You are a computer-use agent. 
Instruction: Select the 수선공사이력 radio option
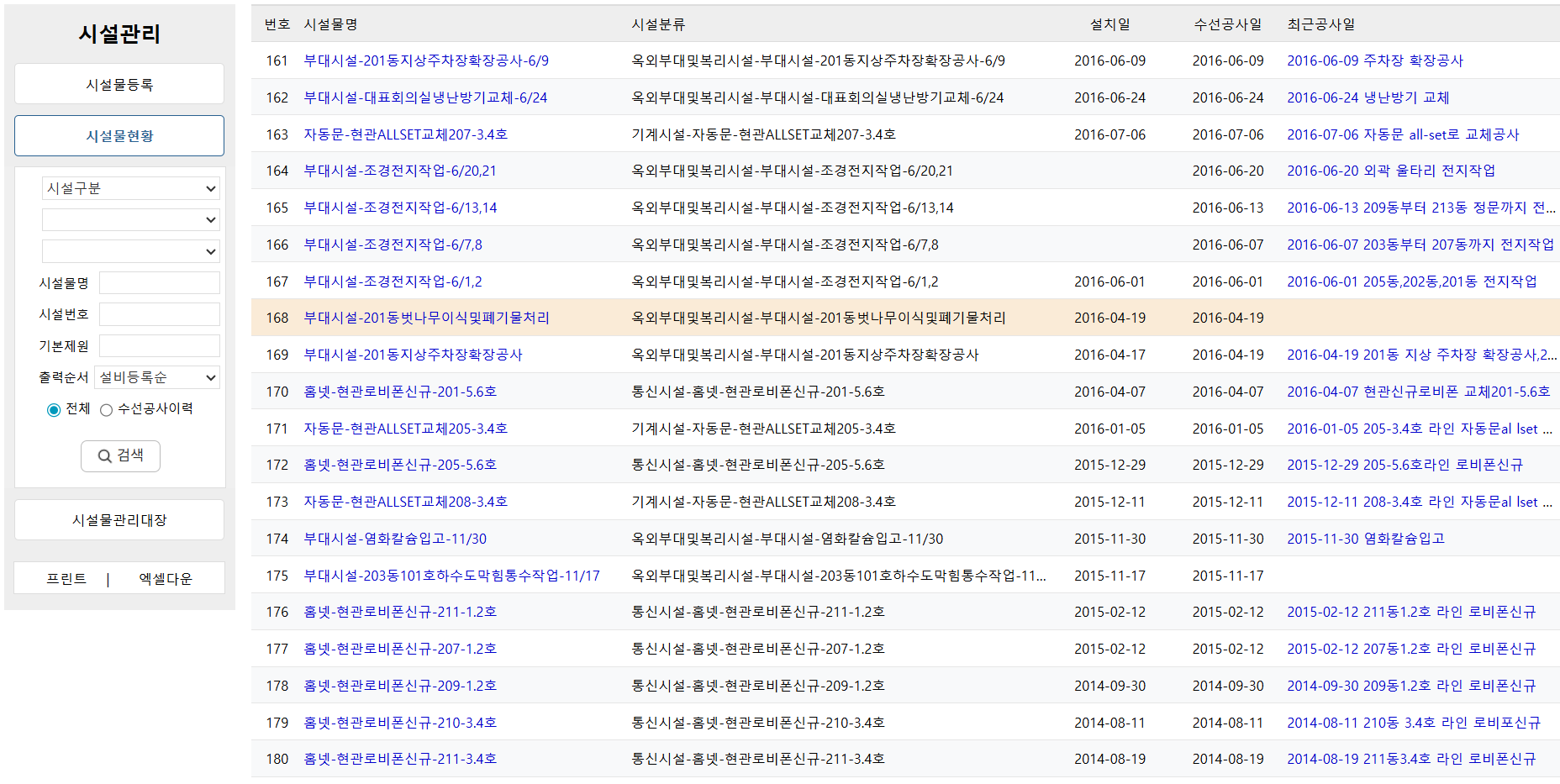coord(107,410)
